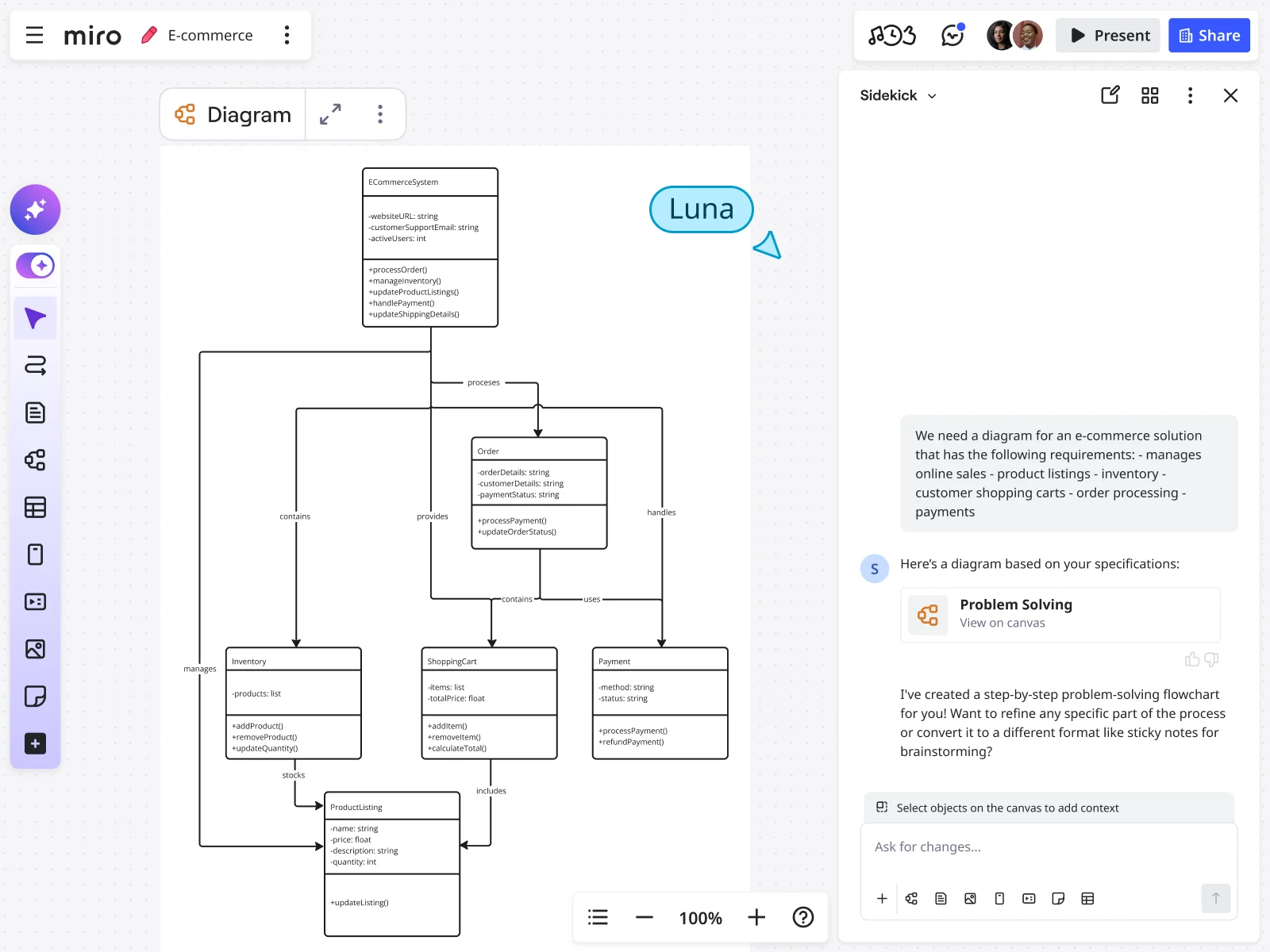Open the Video/media tool in left toolbar
This screenshot has width=1270, height=952.
point(35,601)
